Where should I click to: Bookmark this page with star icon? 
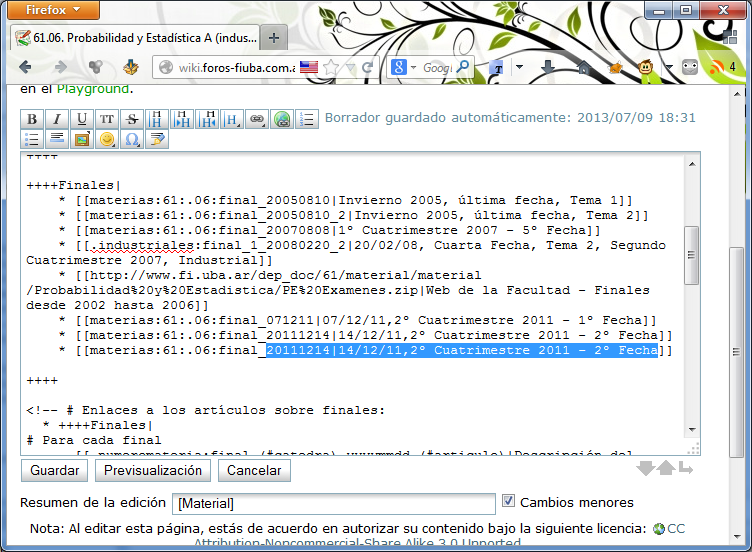pos(331,67)
